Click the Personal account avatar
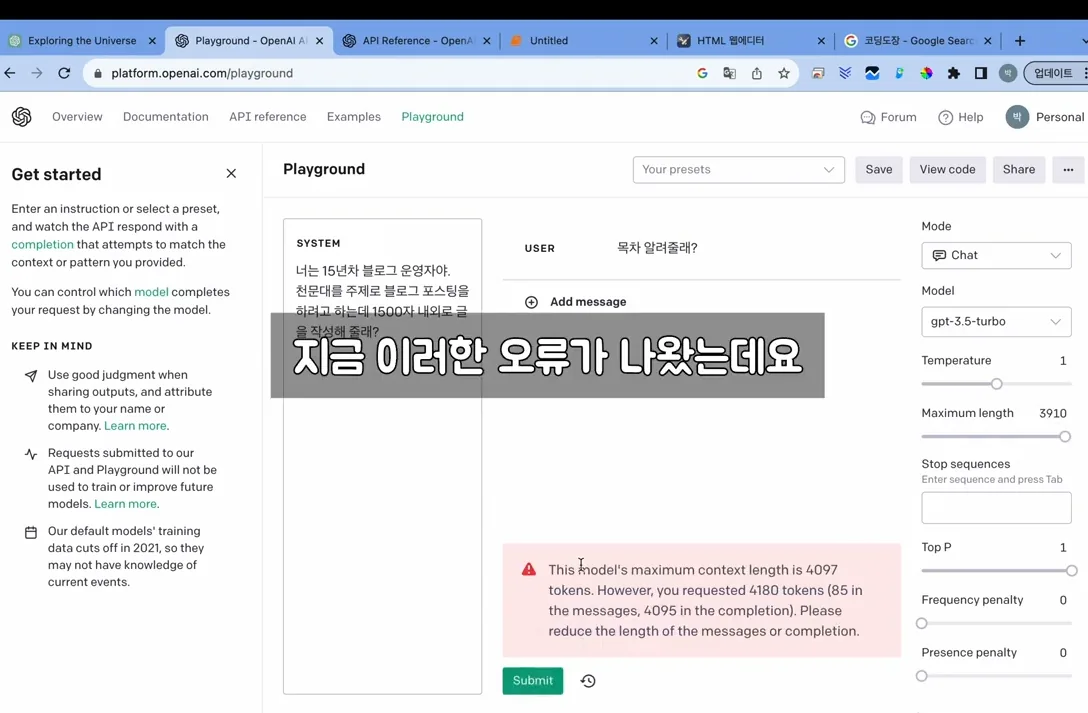 click(1017, 117)
